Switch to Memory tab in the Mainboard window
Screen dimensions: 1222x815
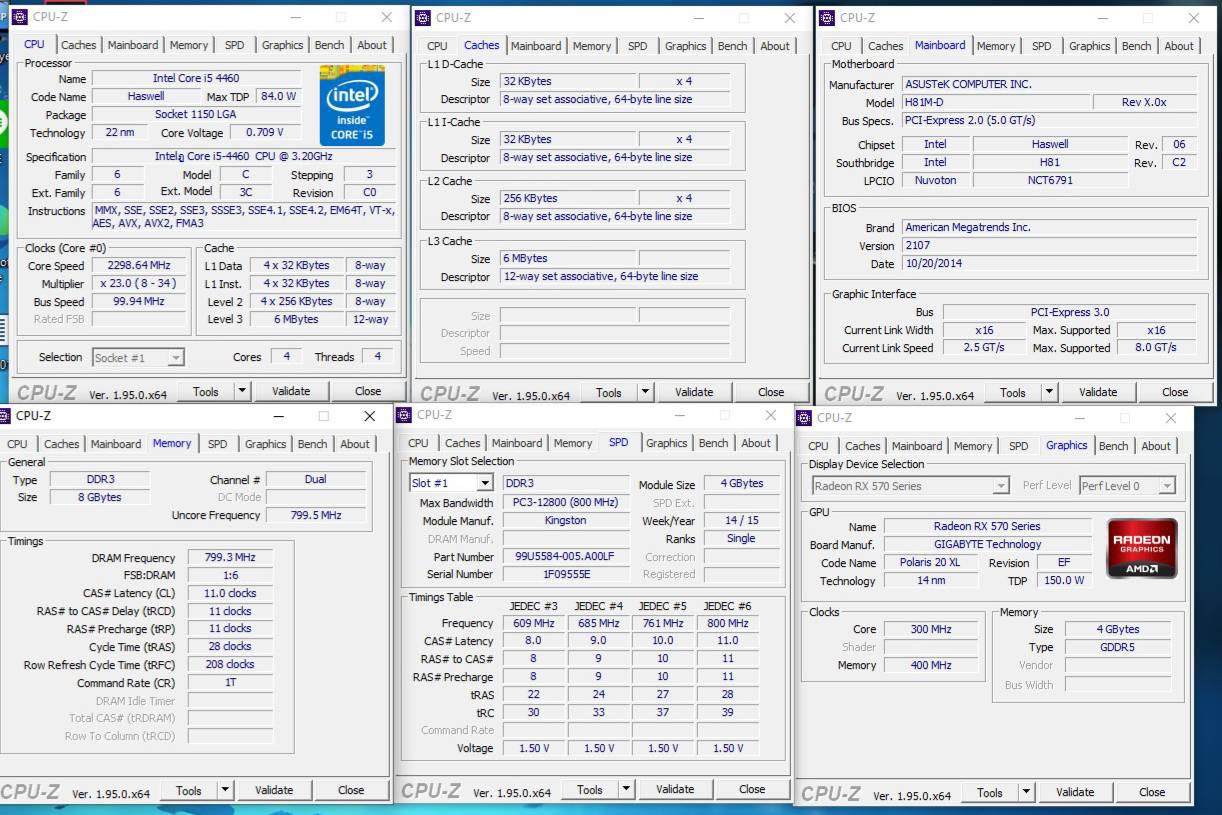996,46
